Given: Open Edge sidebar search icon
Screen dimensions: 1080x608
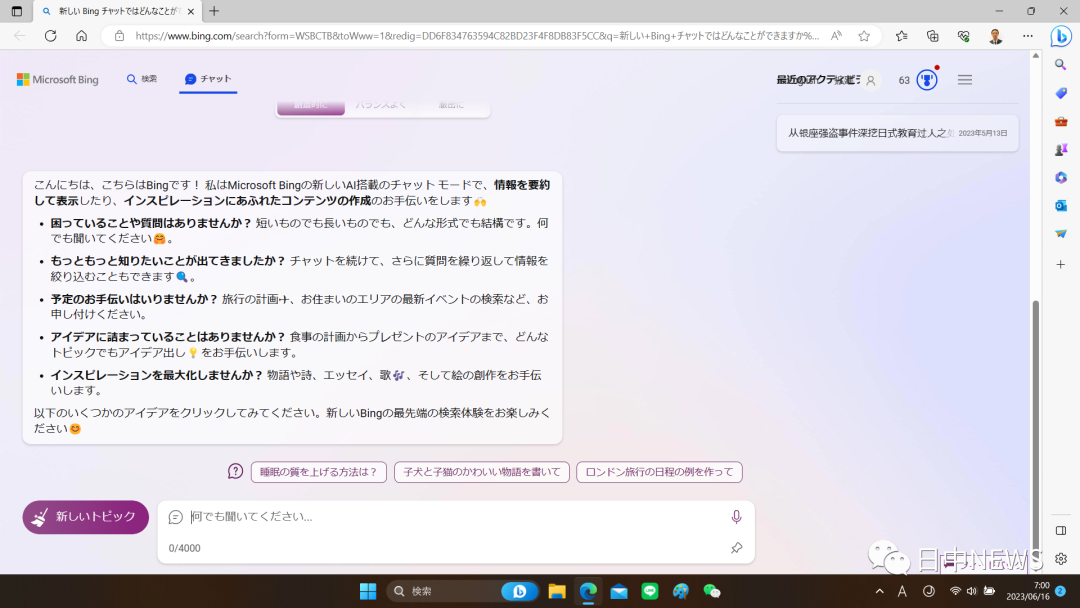Looking at the screenshot, I should [1061, 65].
